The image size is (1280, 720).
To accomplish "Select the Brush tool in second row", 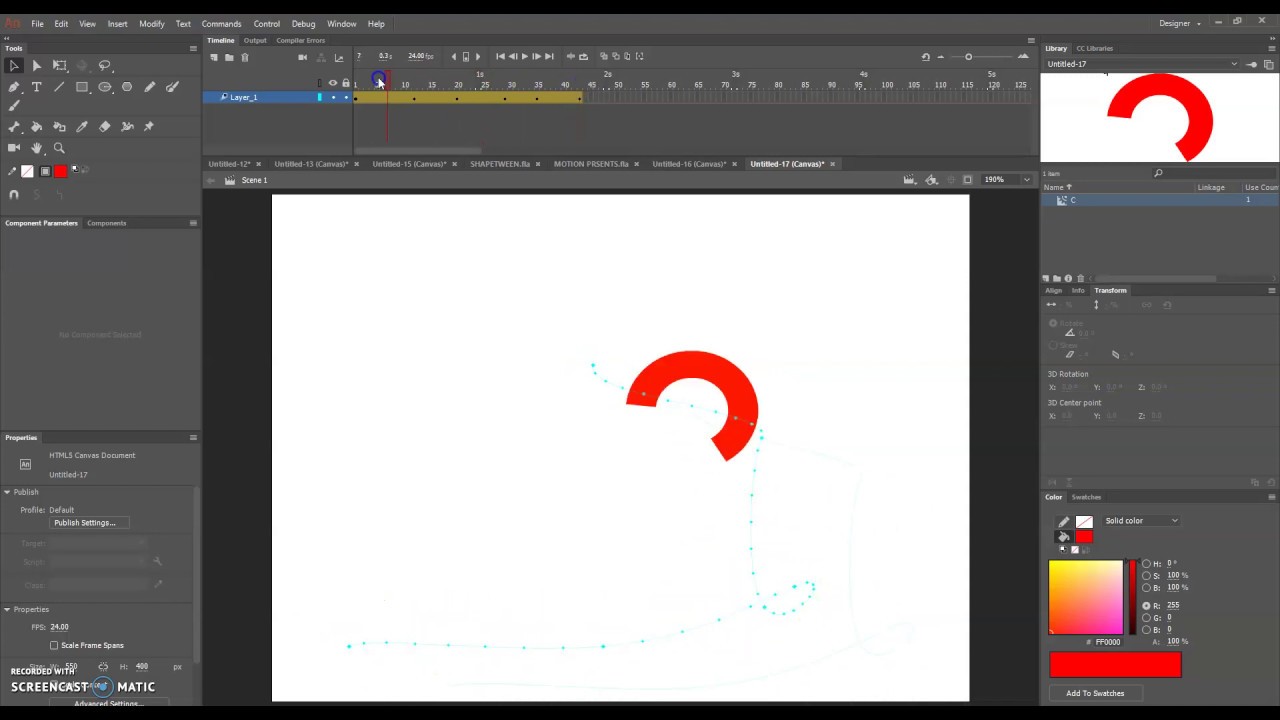I will [x=14, y=105].
